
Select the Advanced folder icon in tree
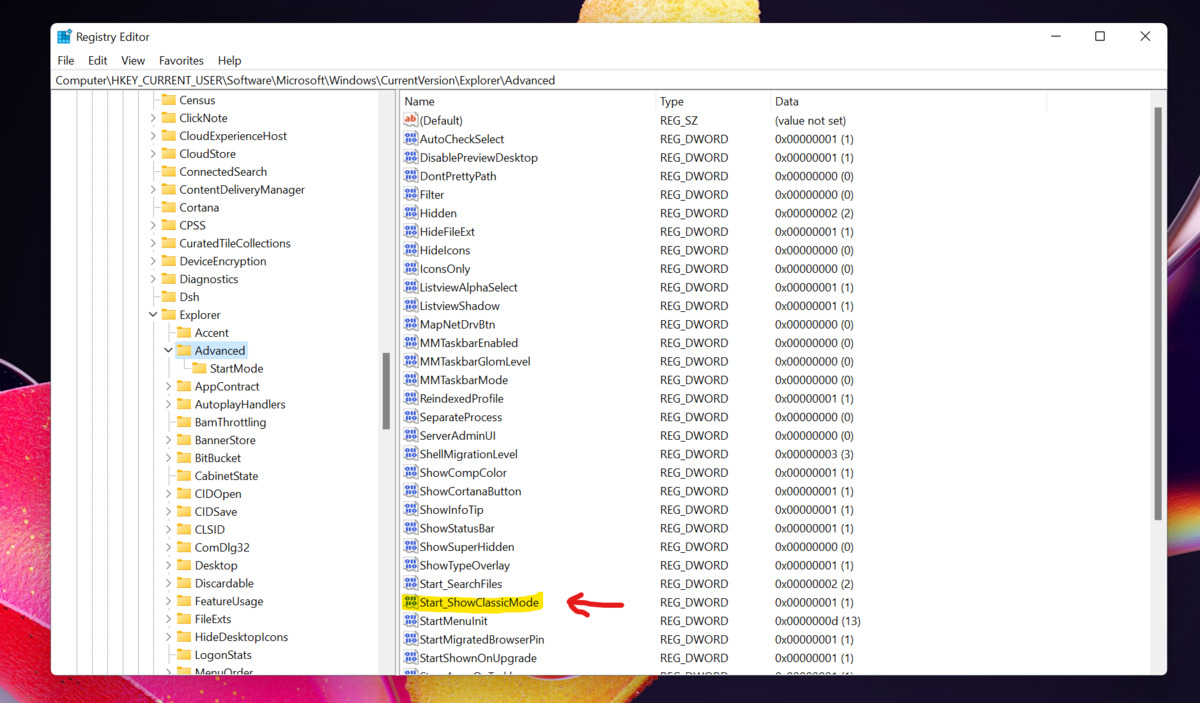coord(184,351)
